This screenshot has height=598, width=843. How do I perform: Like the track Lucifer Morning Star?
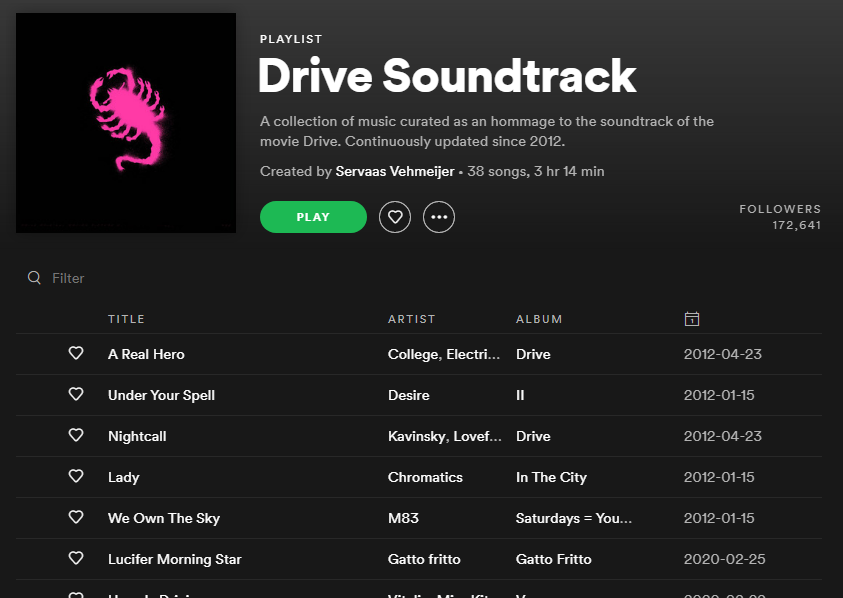point(76,558)
